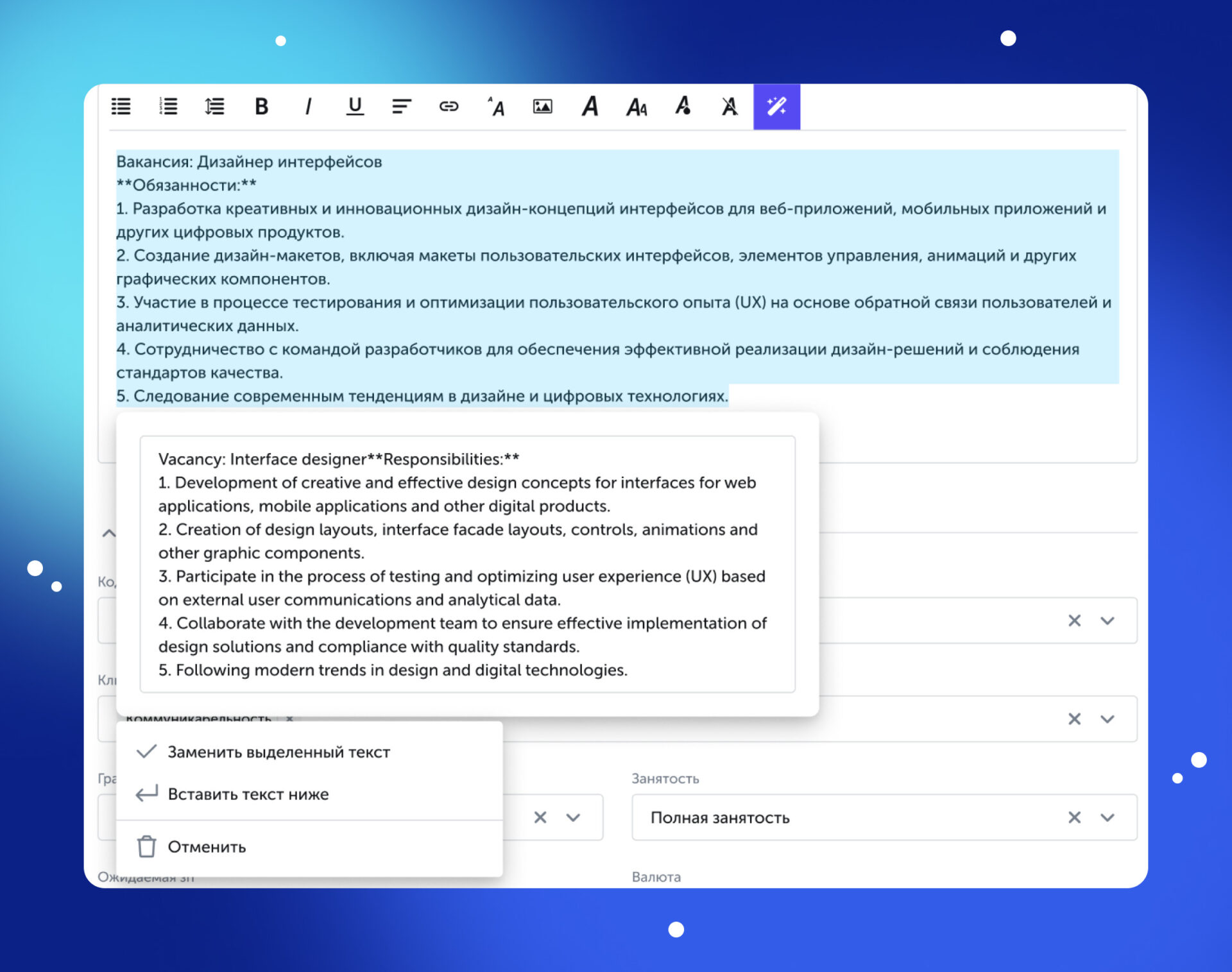The width and height of the screenshot is (1232, 972).
Task: Toggle bold formatting
Action: point(261,107)
